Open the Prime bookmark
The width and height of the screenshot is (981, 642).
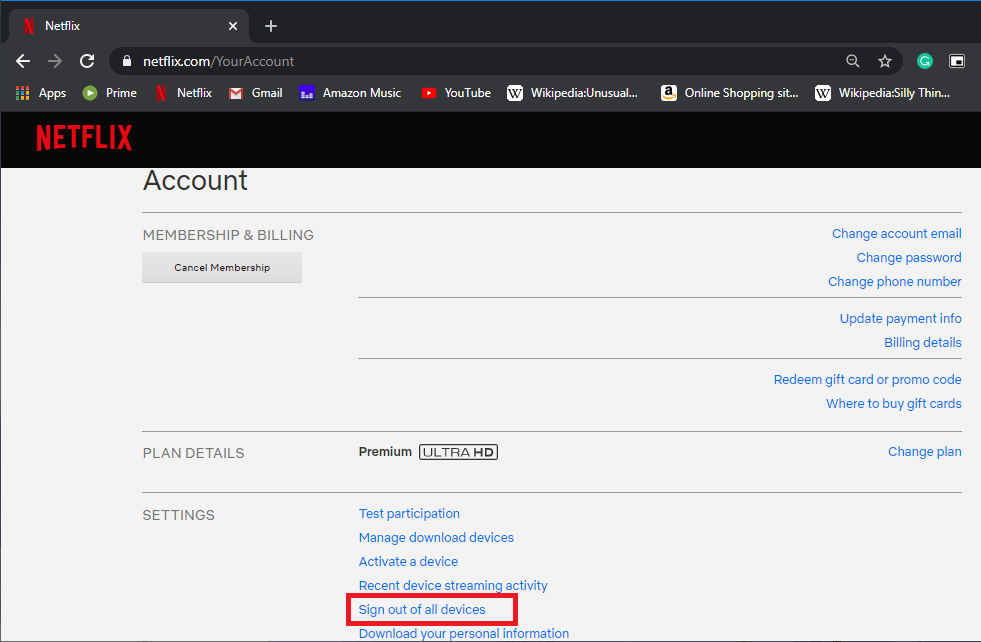[x=109, y=93]
